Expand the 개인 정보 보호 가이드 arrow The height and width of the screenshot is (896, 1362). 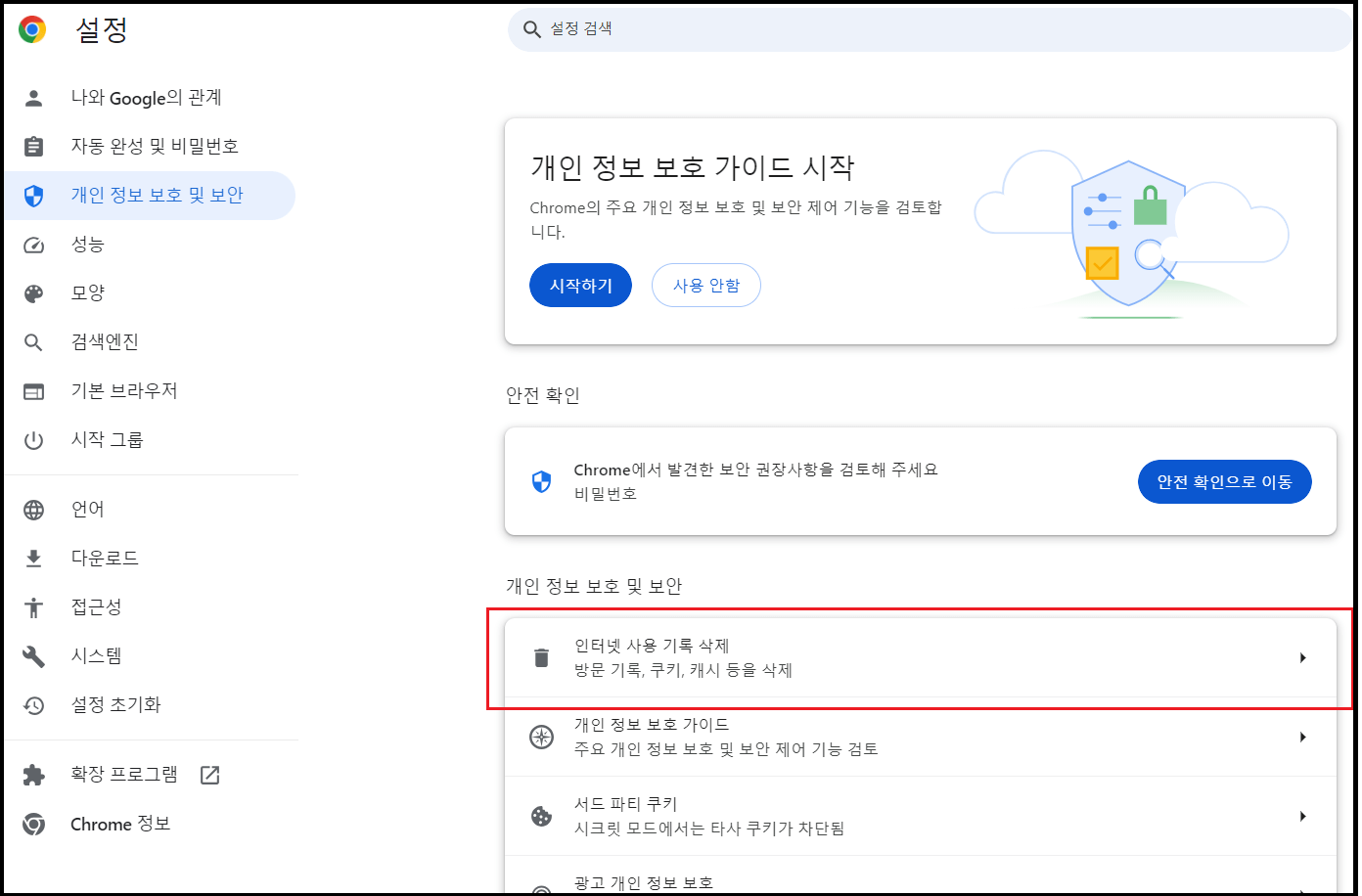tap(1302, 737)
